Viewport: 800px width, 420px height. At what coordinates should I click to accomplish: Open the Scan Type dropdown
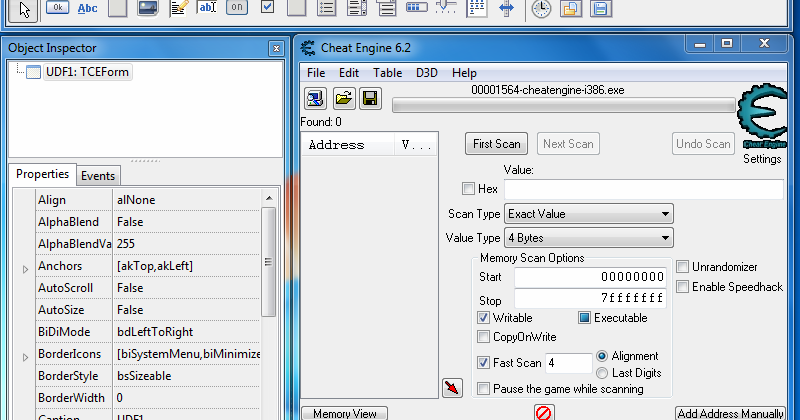589,214
